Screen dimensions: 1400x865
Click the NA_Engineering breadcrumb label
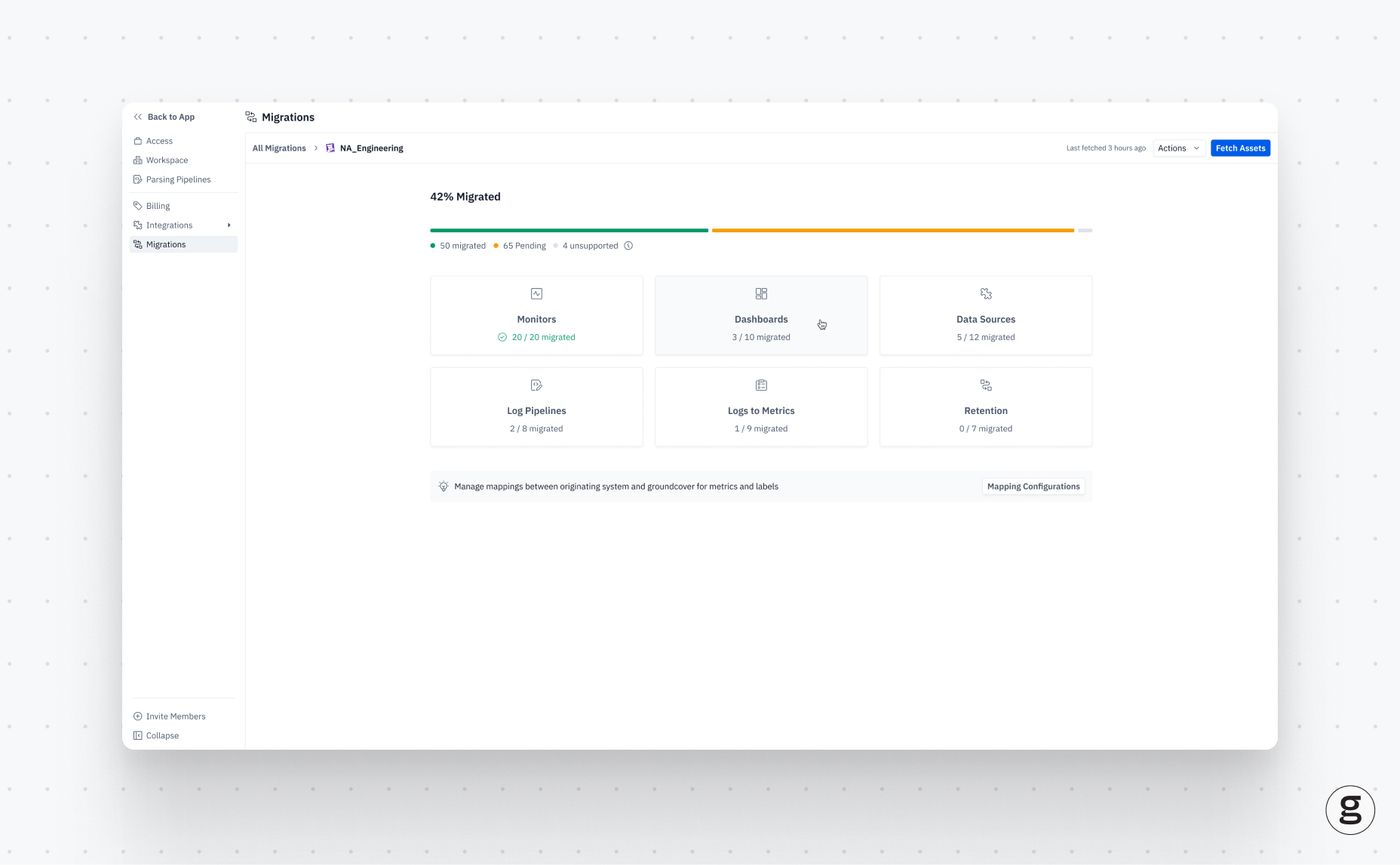click(371, 148)
